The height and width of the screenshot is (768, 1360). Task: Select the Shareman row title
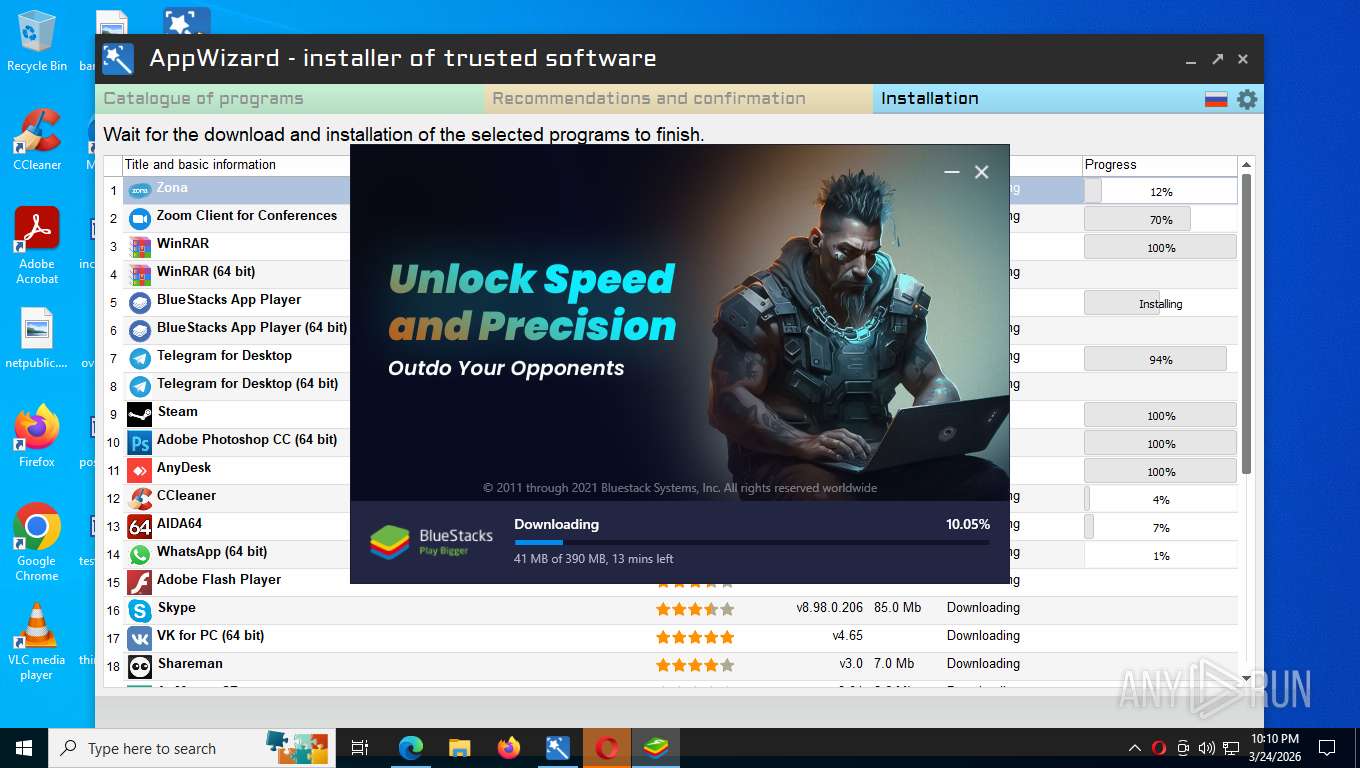[x=190, y=663]
